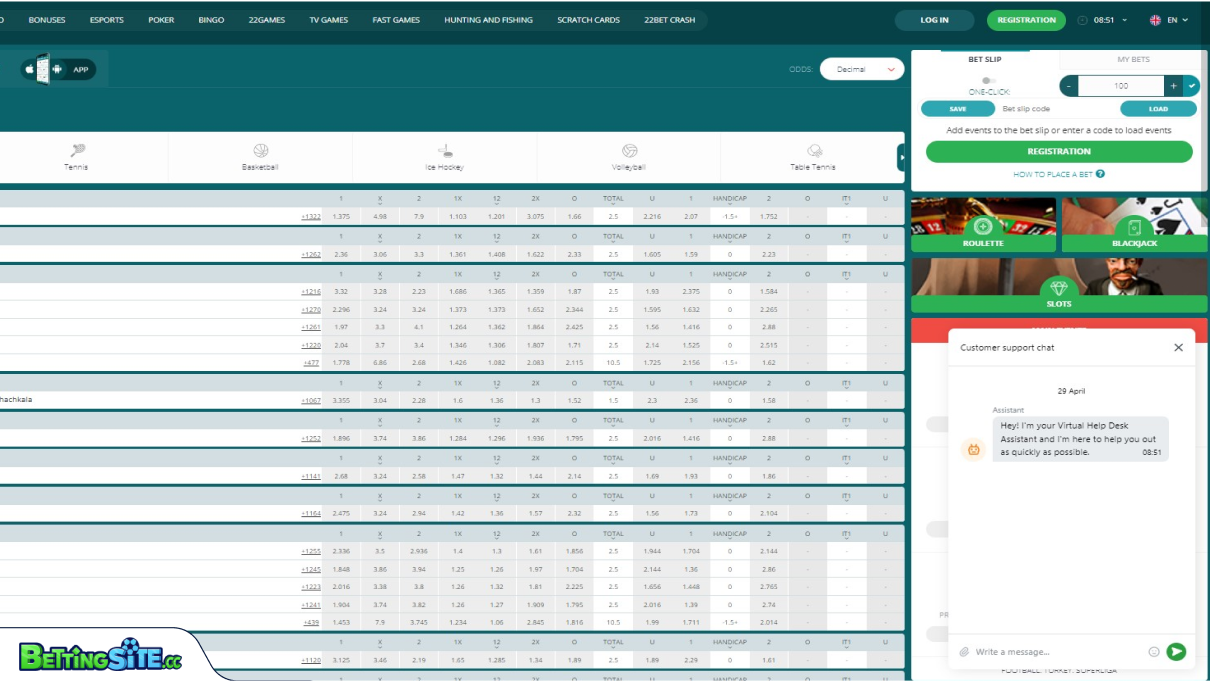Increase the stake with the plus button
The image size is (1210, 681).
tap(1173, 86)
